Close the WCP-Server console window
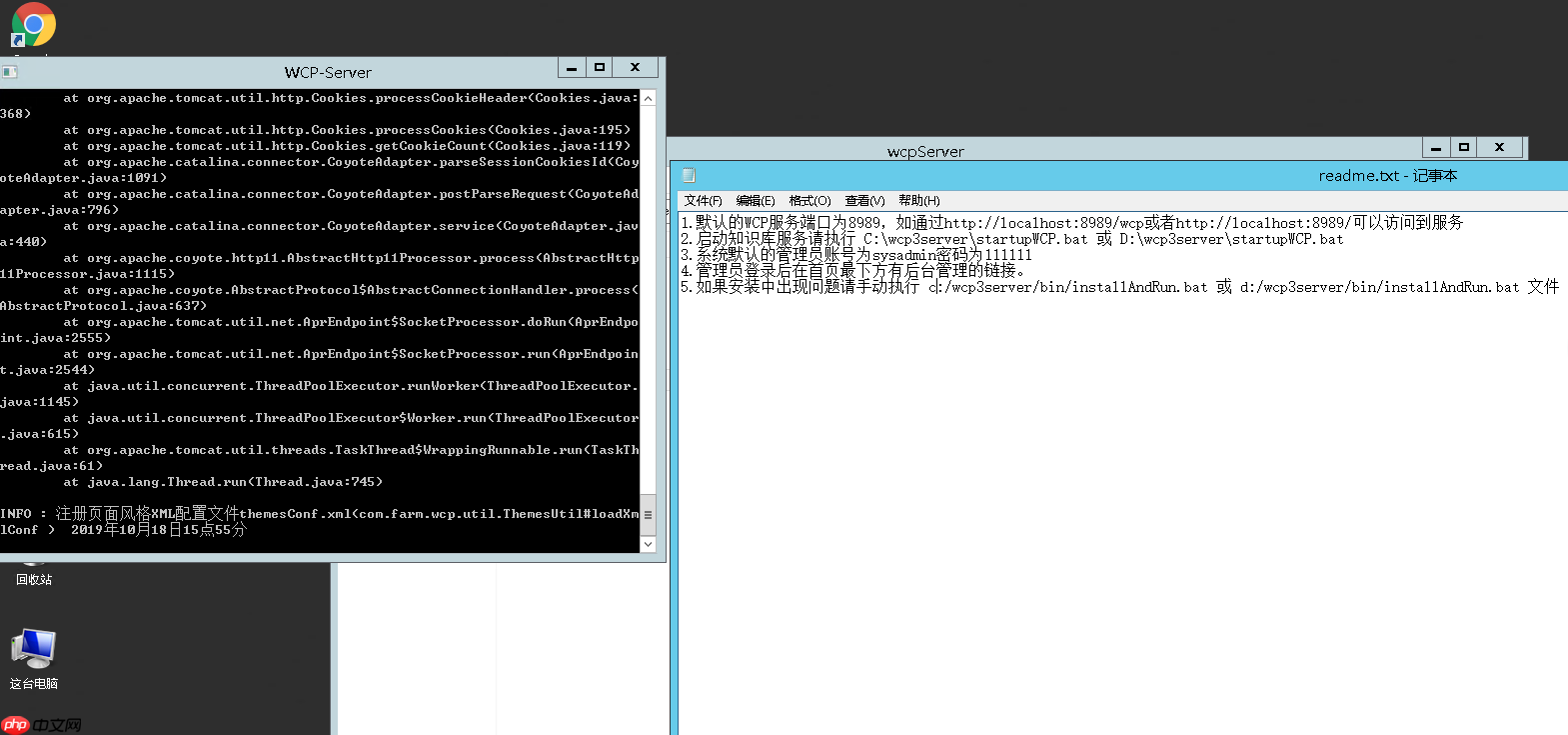Screen dimensions: 1568x735 tap(635, 68)
